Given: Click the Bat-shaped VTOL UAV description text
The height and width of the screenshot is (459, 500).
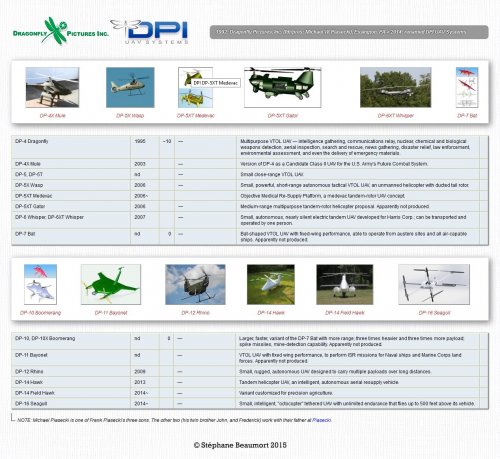Looking at the screenshot, I should point(353,237).
